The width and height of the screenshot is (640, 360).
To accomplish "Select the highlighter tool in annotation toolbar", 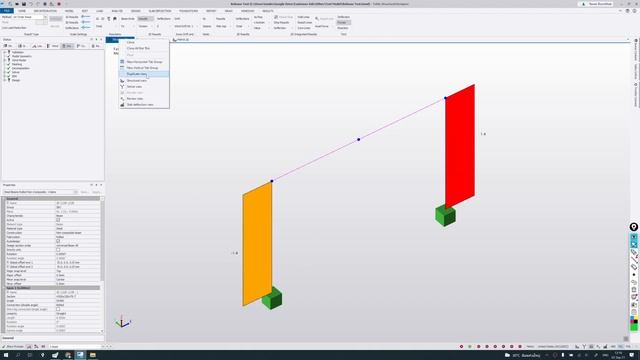I will point(634,267).
